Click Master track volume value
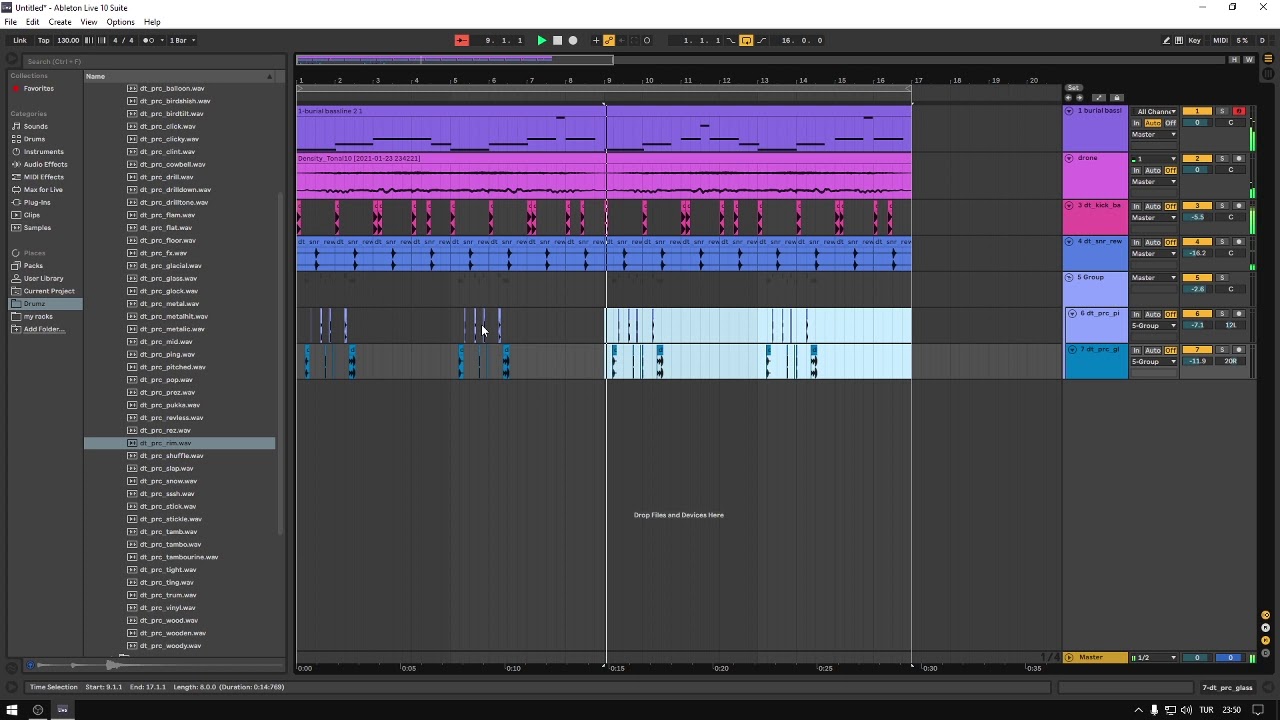1280x720 pixels. [1197, 657]
